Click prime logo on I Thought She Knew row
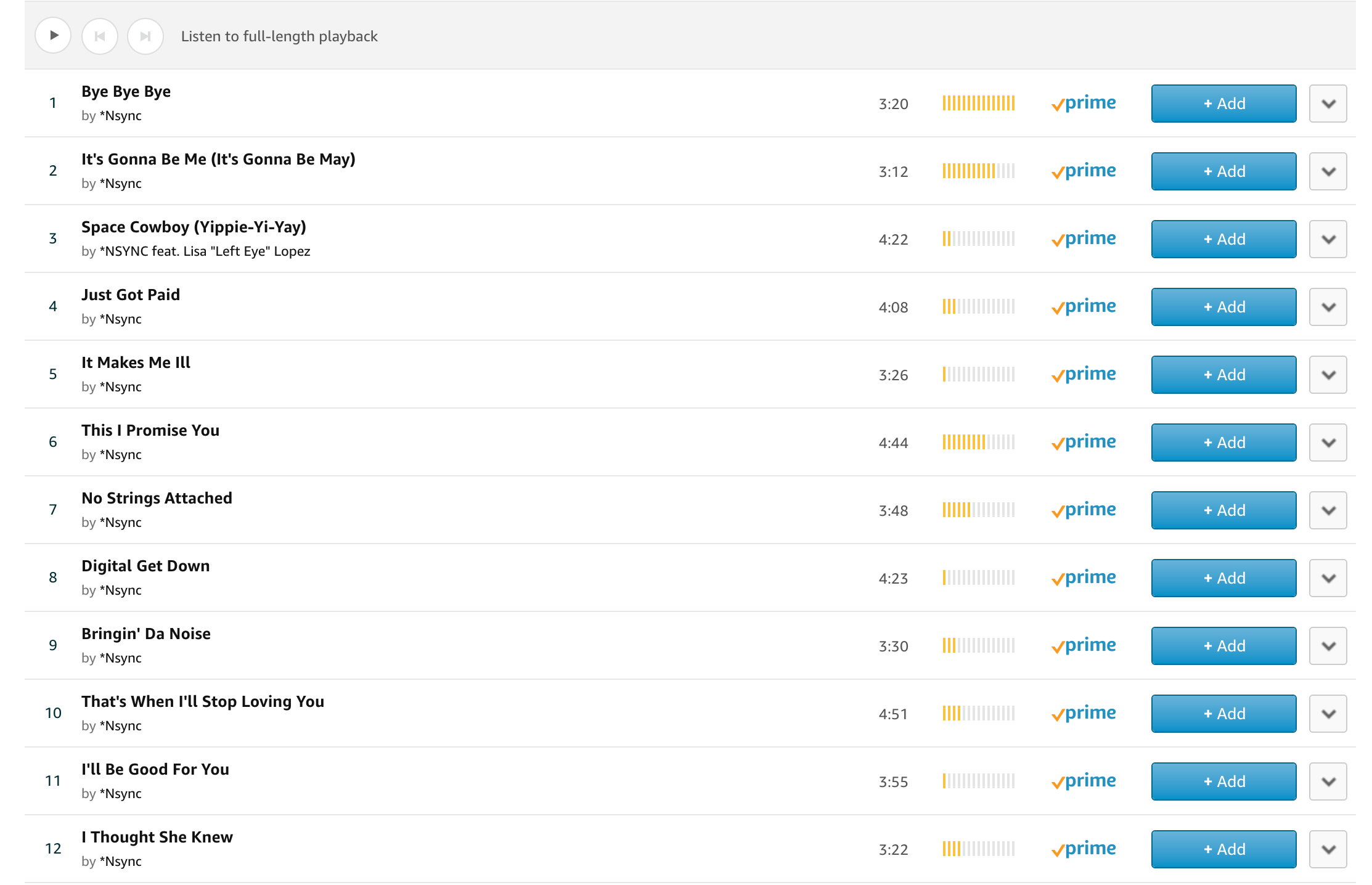This screenshot has width=1372, height=885. coord(1084,849)
